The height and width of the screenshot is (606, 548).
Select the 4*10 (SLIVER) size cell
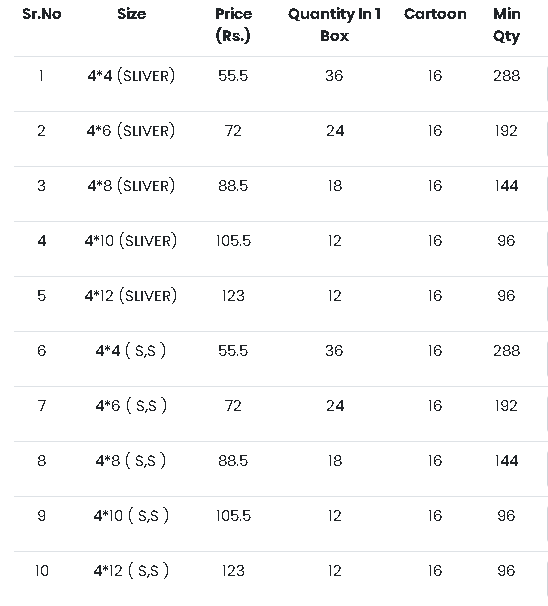pyautogui.click(x=131, y=241)
